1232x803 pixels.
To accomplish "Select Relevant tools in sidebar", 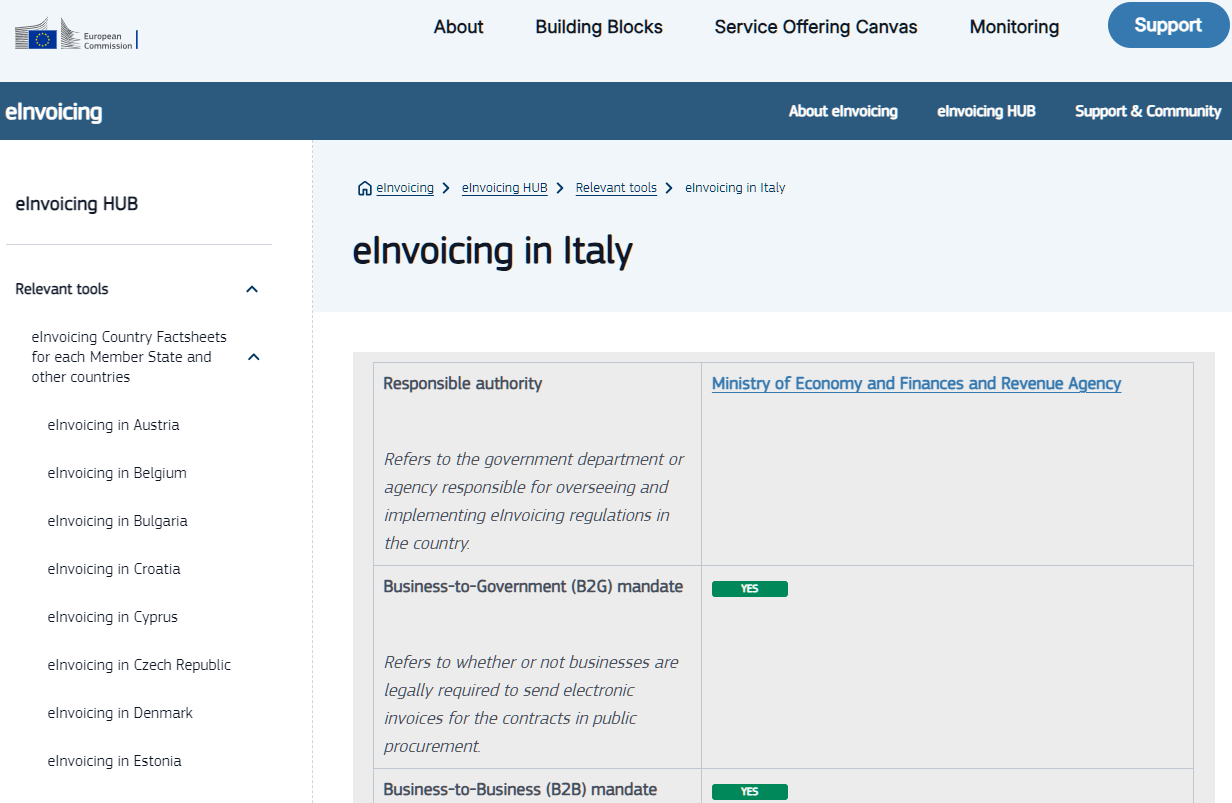I will (x=62, y=289).
